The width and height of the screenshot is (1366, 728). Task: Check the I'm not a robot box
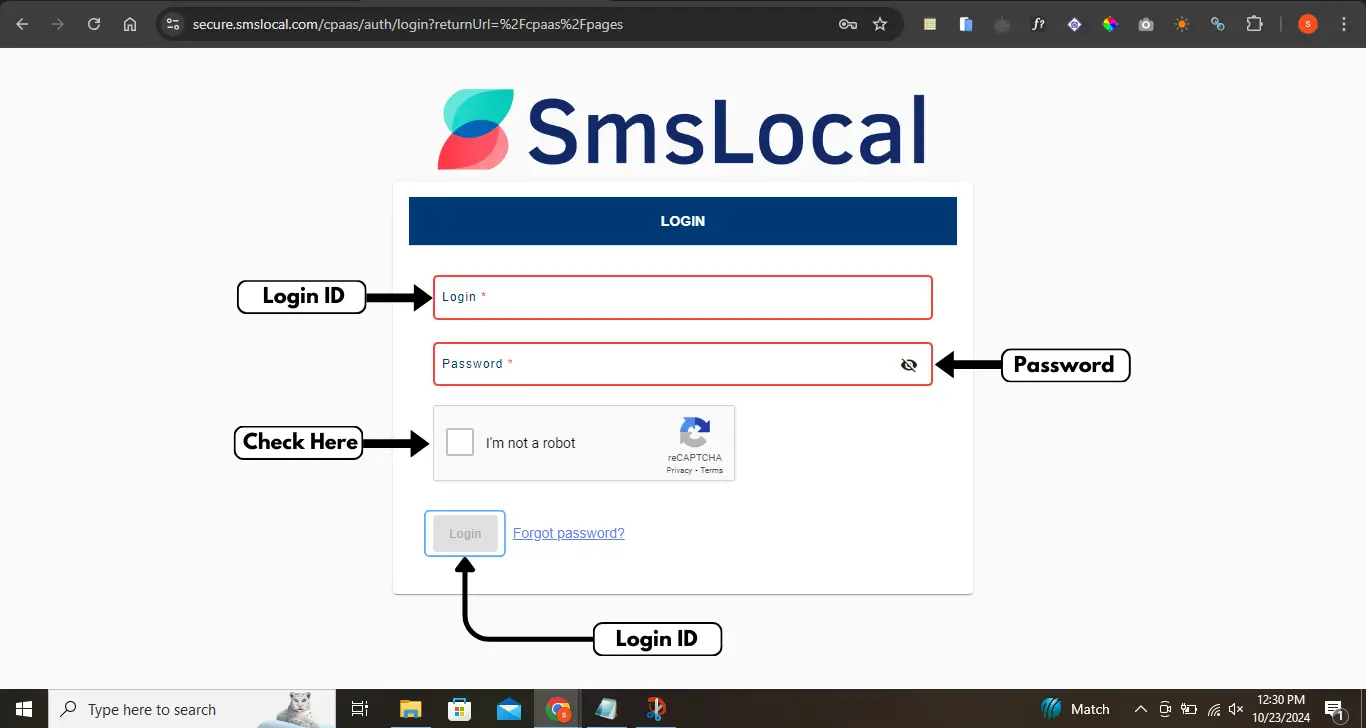click(460, 442)
